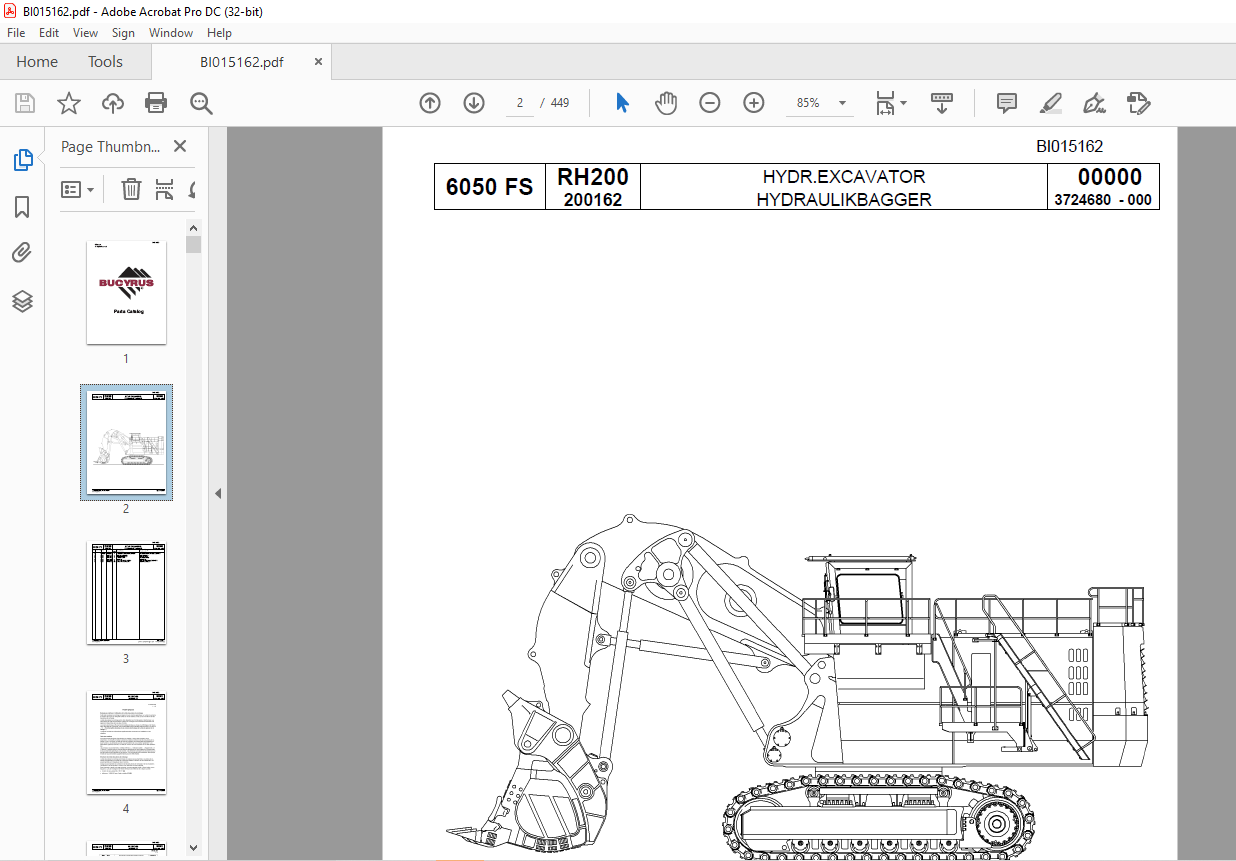Open the Find text search icon

(x=201, y=103)
